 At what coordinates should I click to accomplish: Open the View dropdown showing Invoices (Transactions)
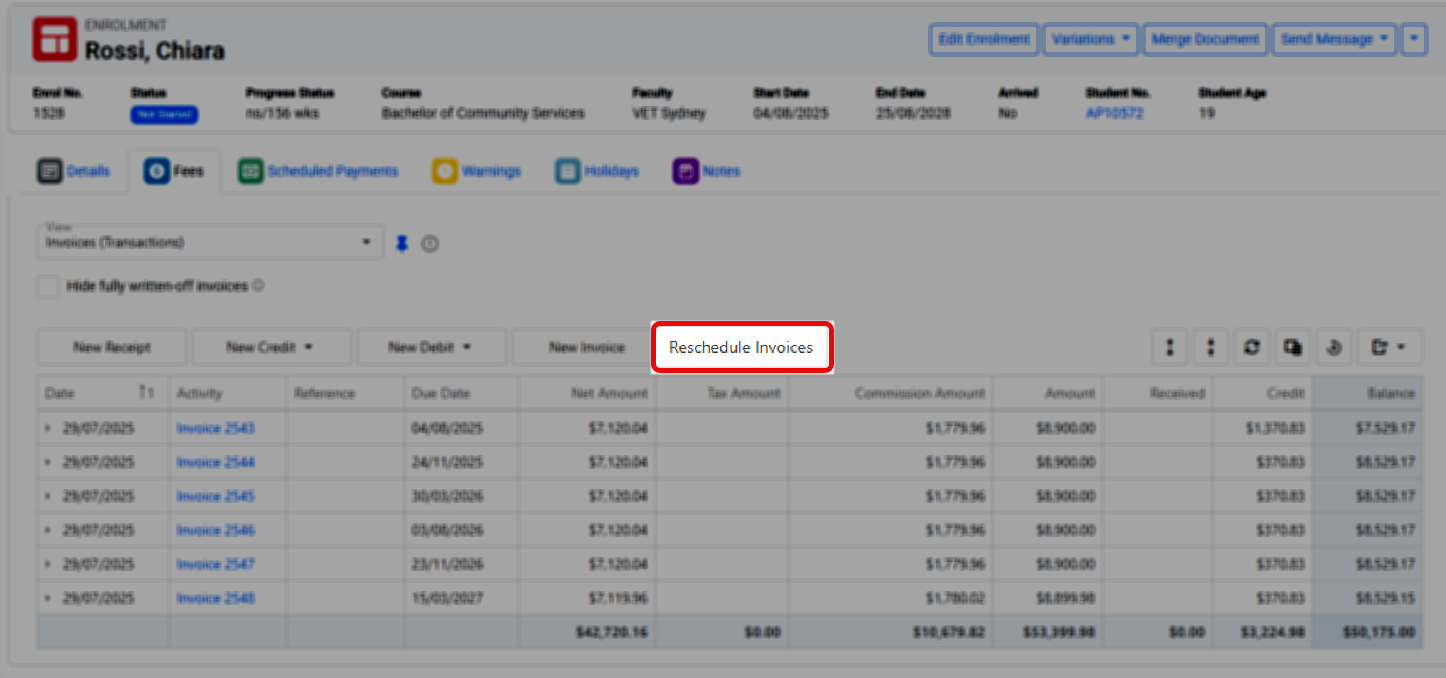tap(210, 242)
